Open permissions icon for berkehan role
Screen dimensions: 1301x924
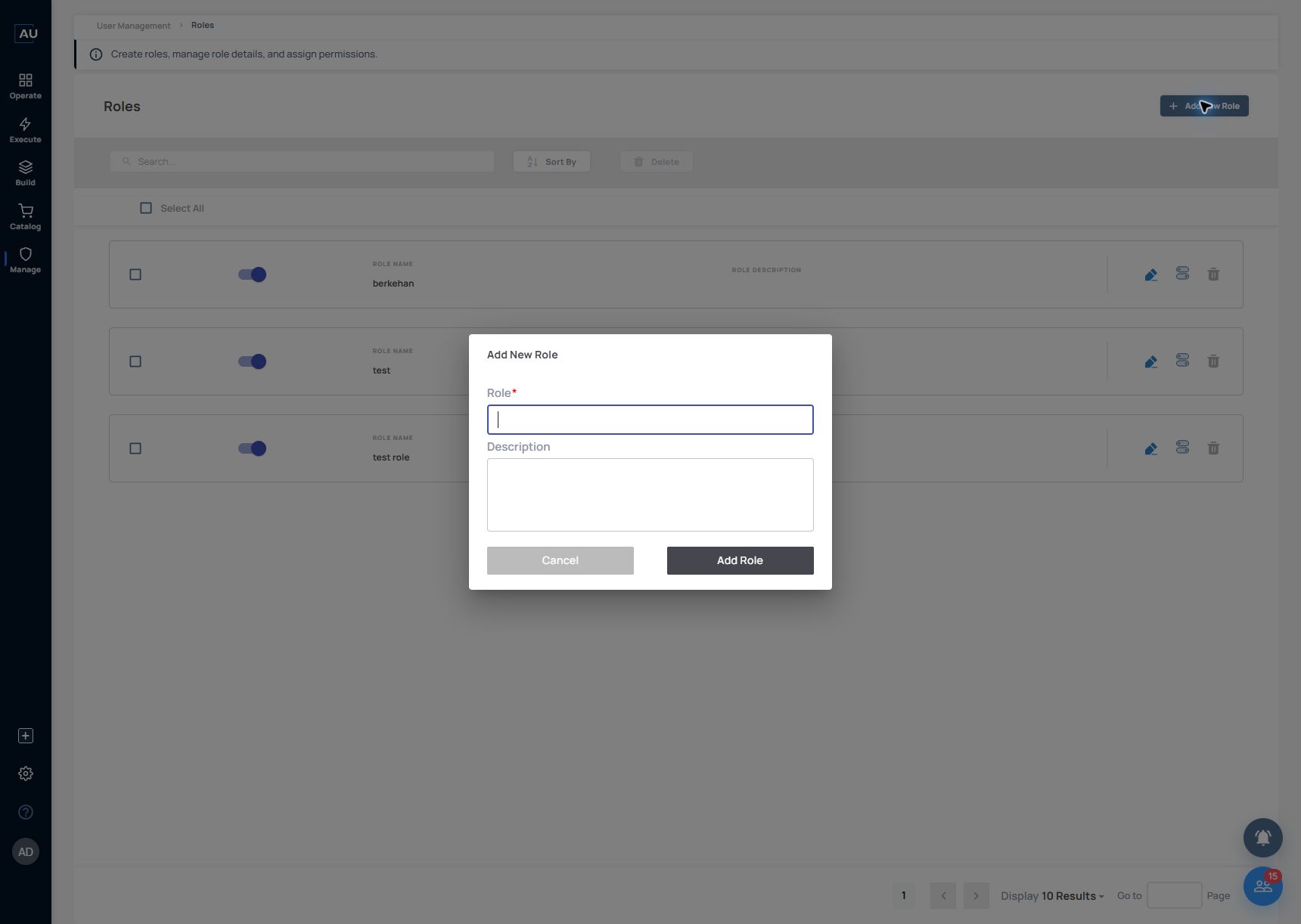[x=1182, y=274]
